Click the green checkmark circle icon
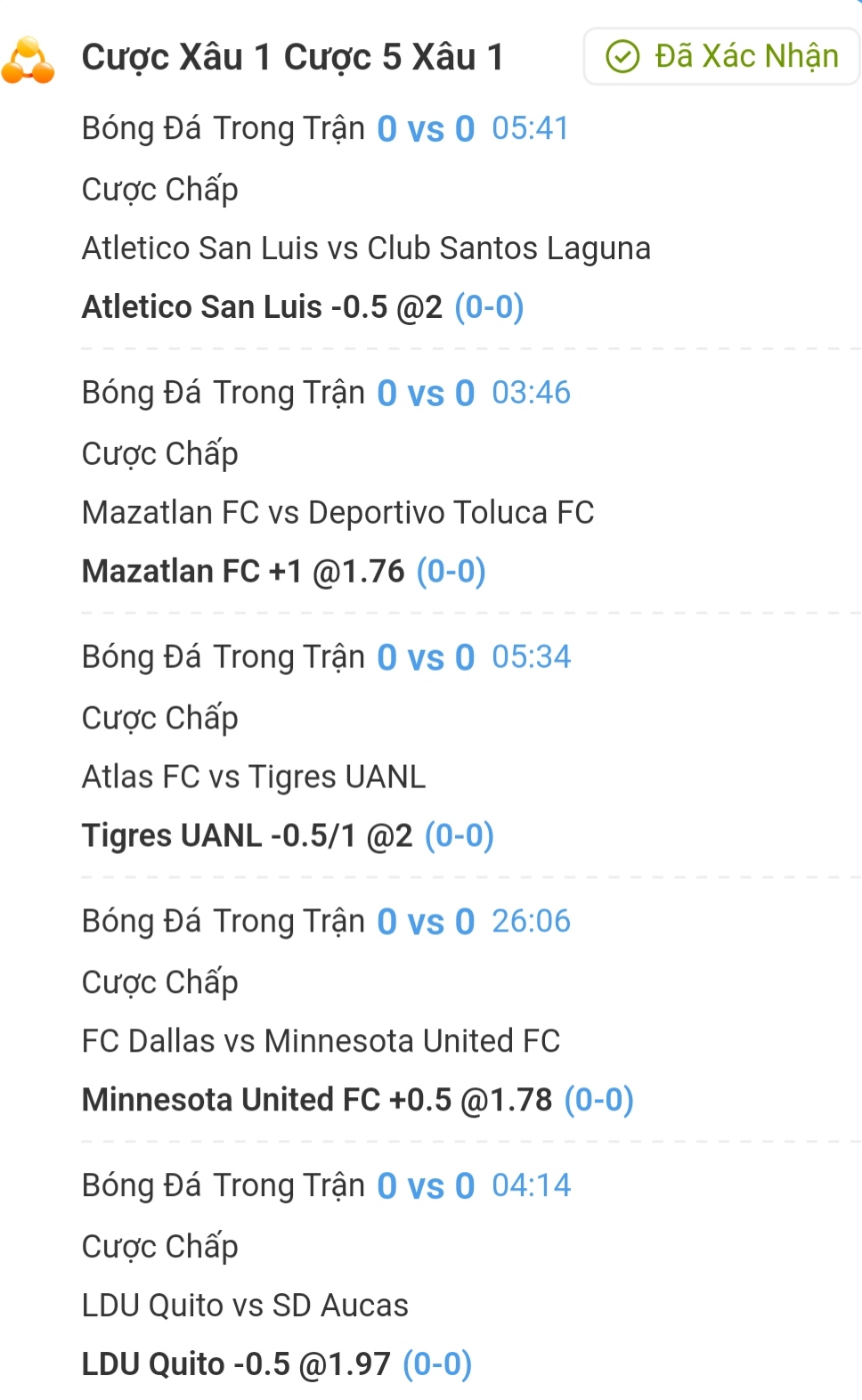862x1400 pixels. tap(622, 57)
